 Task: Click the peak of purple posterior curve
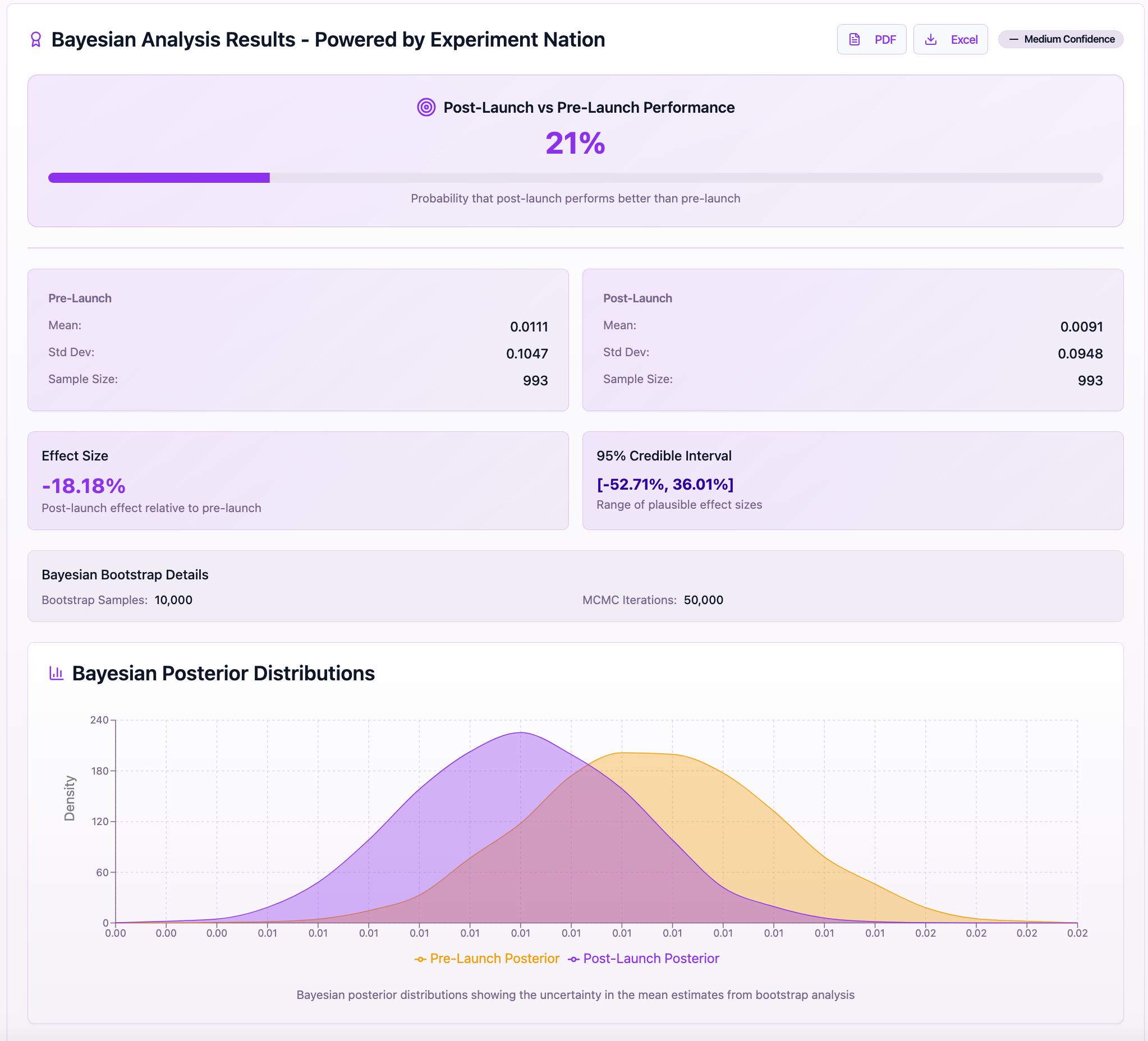(521, 733)
